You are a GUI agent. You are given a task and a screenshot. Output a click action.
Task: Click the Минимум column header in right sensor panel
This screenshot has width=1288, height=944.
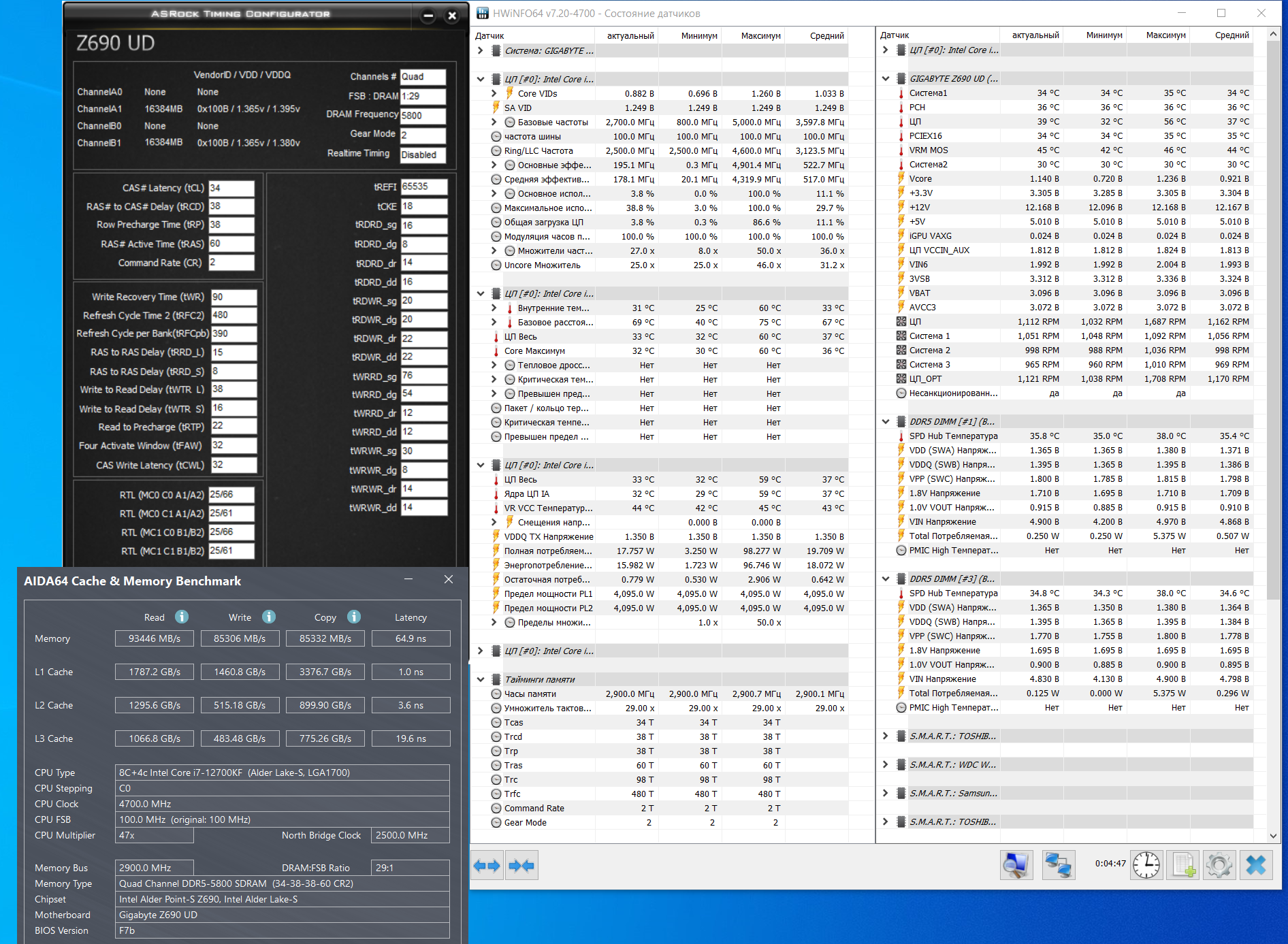pos(1095,35)
